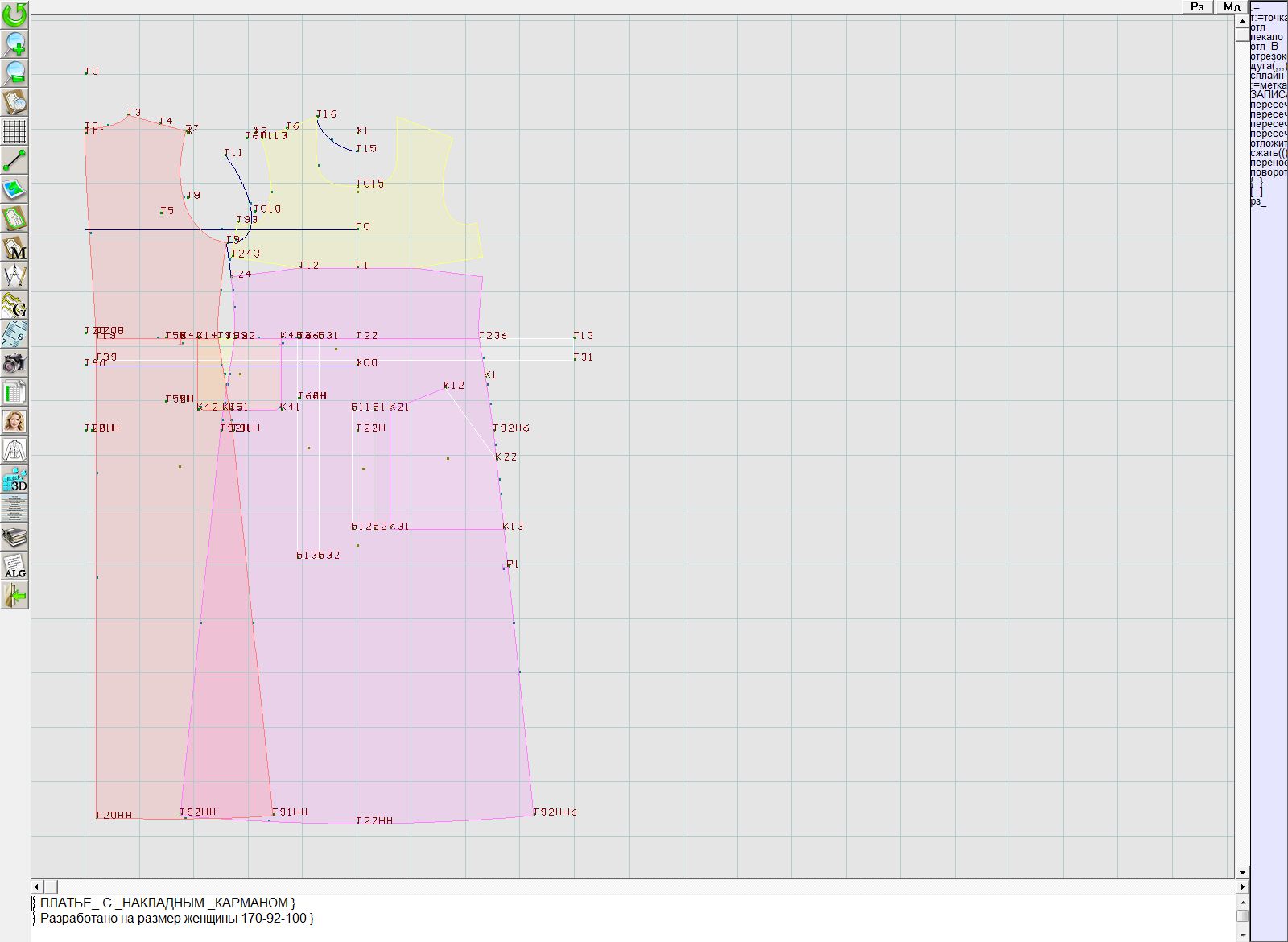The height and width of the screenshot is (942, 1288).
Task: Click the green refresh arrow icon
Action: pyautogui.click(x=14, y=14)
